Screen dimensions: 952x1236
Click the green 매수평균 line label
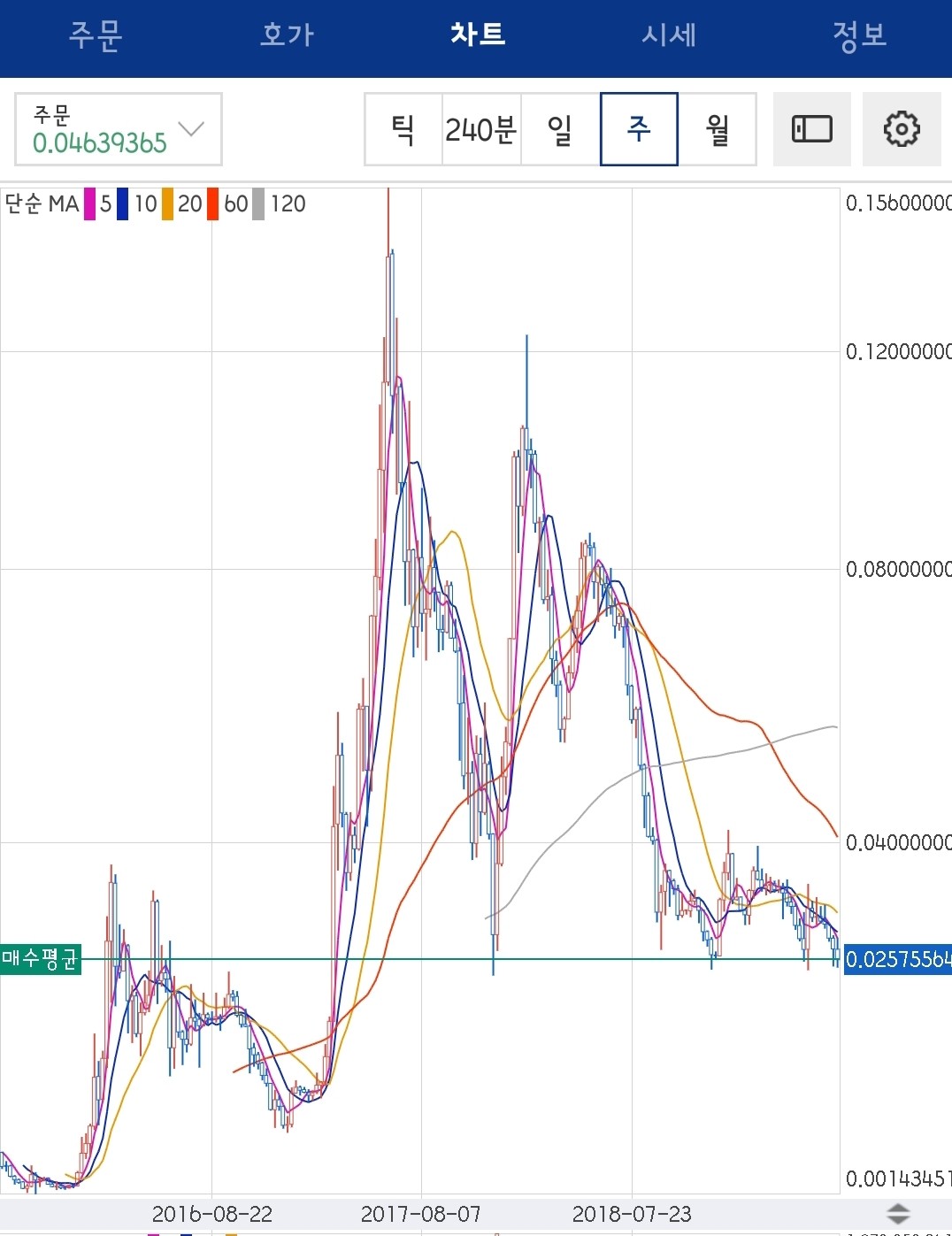pos(41,959)
